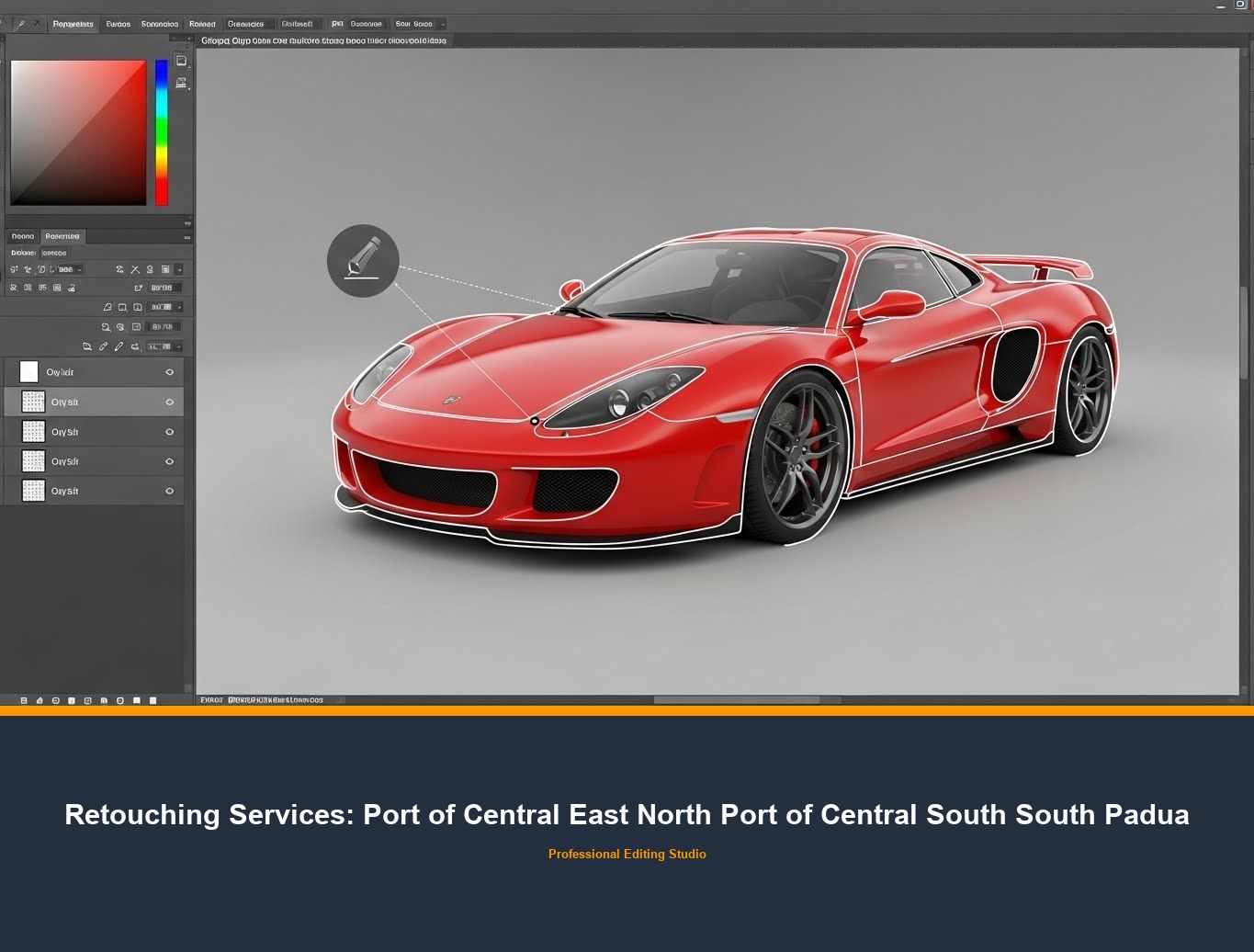
Task: Click the value field next to the EY icon
Action: [x=164, y=288]
